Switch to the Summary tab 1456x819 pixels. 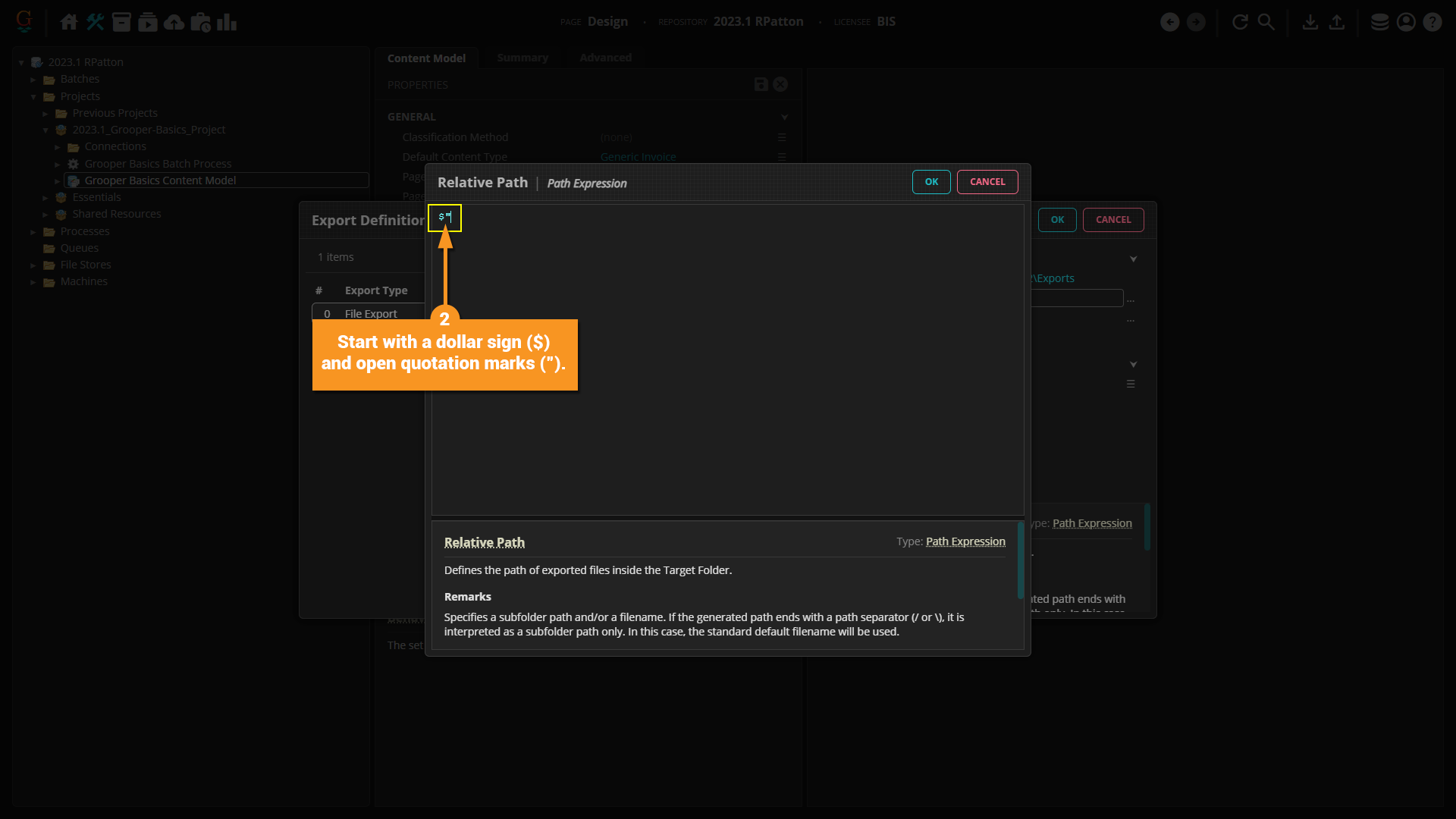tap(522, 58)
